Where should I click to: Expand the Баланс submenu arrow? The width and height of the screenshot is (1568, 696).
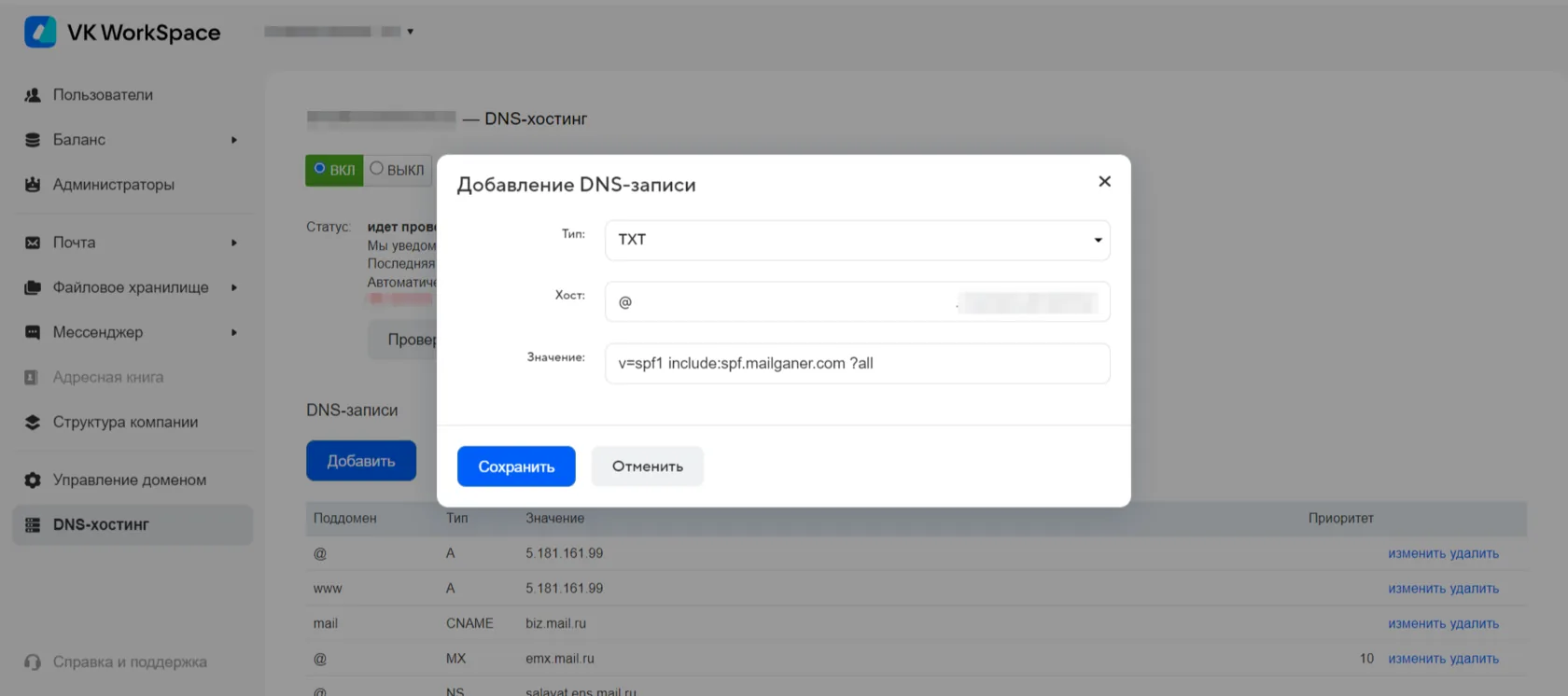click(234, 140)
